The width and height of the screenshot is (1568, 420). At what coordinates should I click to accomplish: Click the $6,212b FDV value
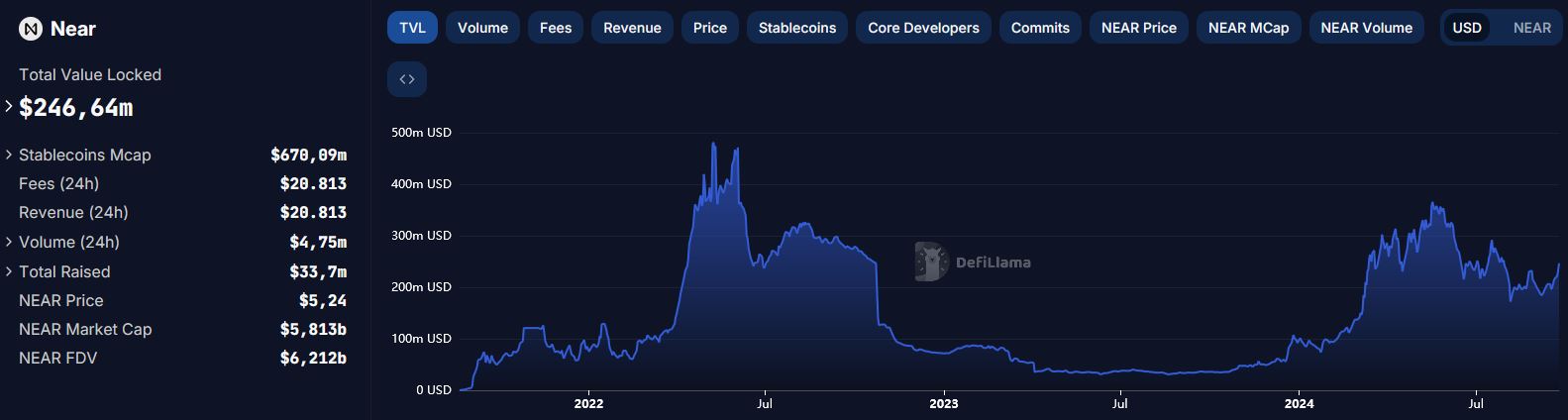coord(313,358)
